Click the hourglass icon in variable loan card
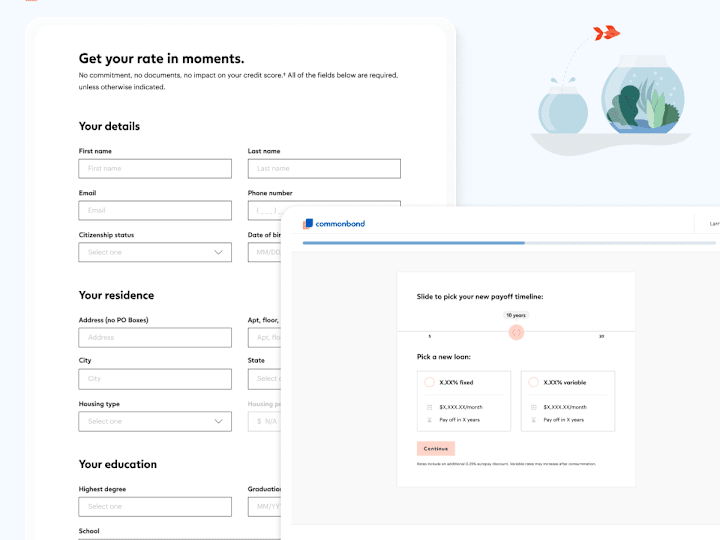The height and width of the screenshot is (540, 720). pyautogui.click(x=534, y=420)
